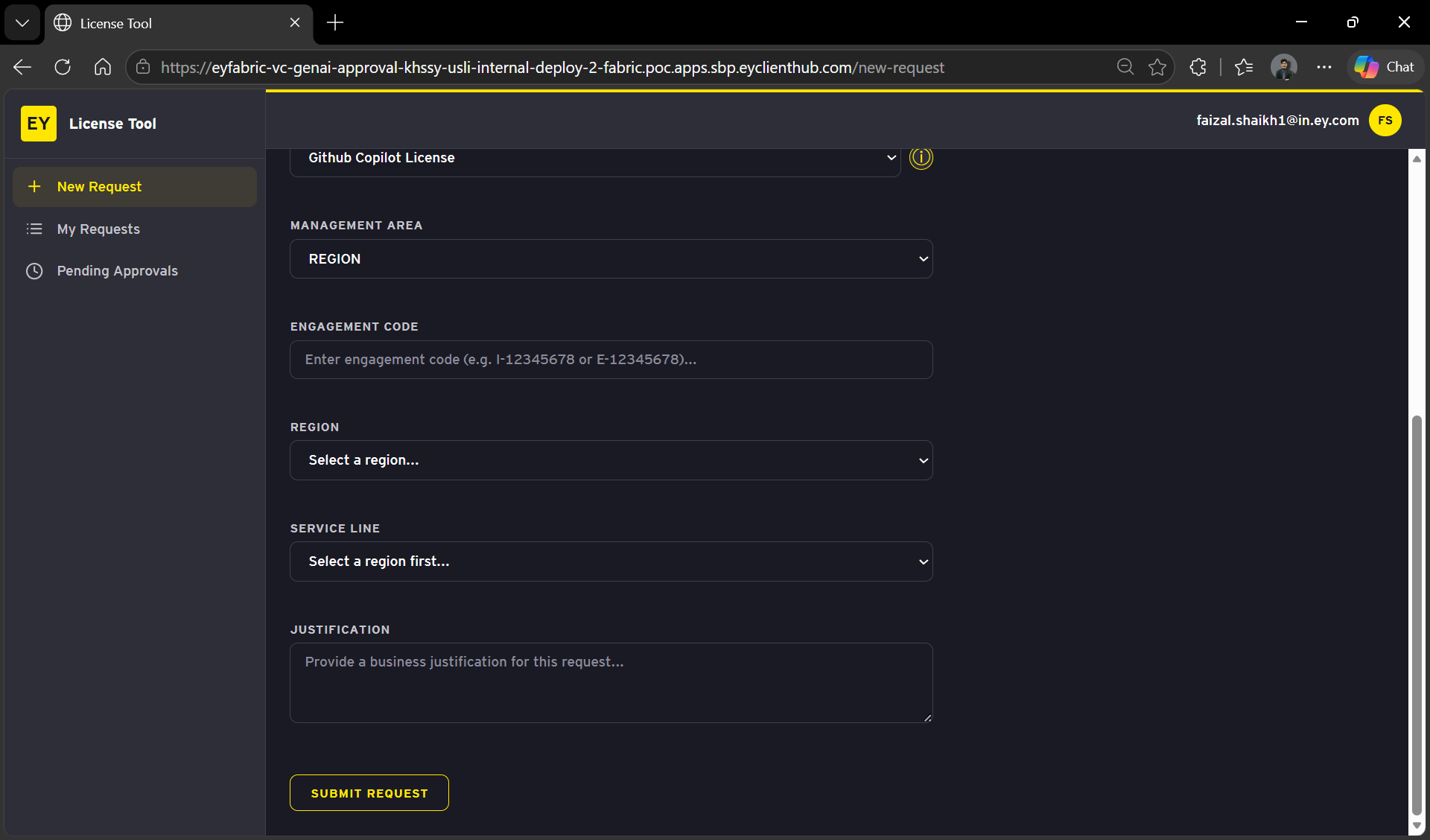Click the EY logo in sidebar
This screenshot has height=840, width=1430.
[39, 124]
